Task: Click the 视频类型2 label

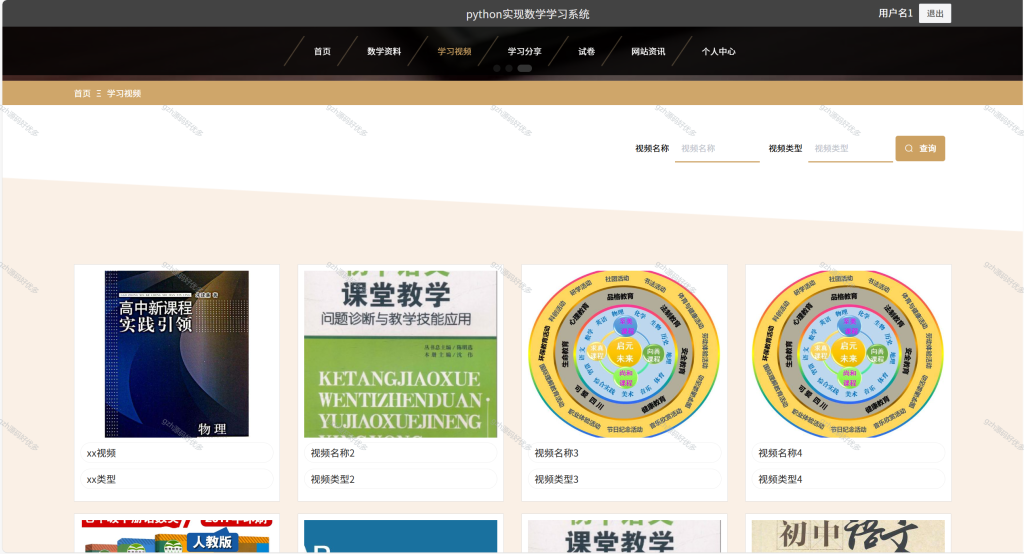Action: click(332, 479)
